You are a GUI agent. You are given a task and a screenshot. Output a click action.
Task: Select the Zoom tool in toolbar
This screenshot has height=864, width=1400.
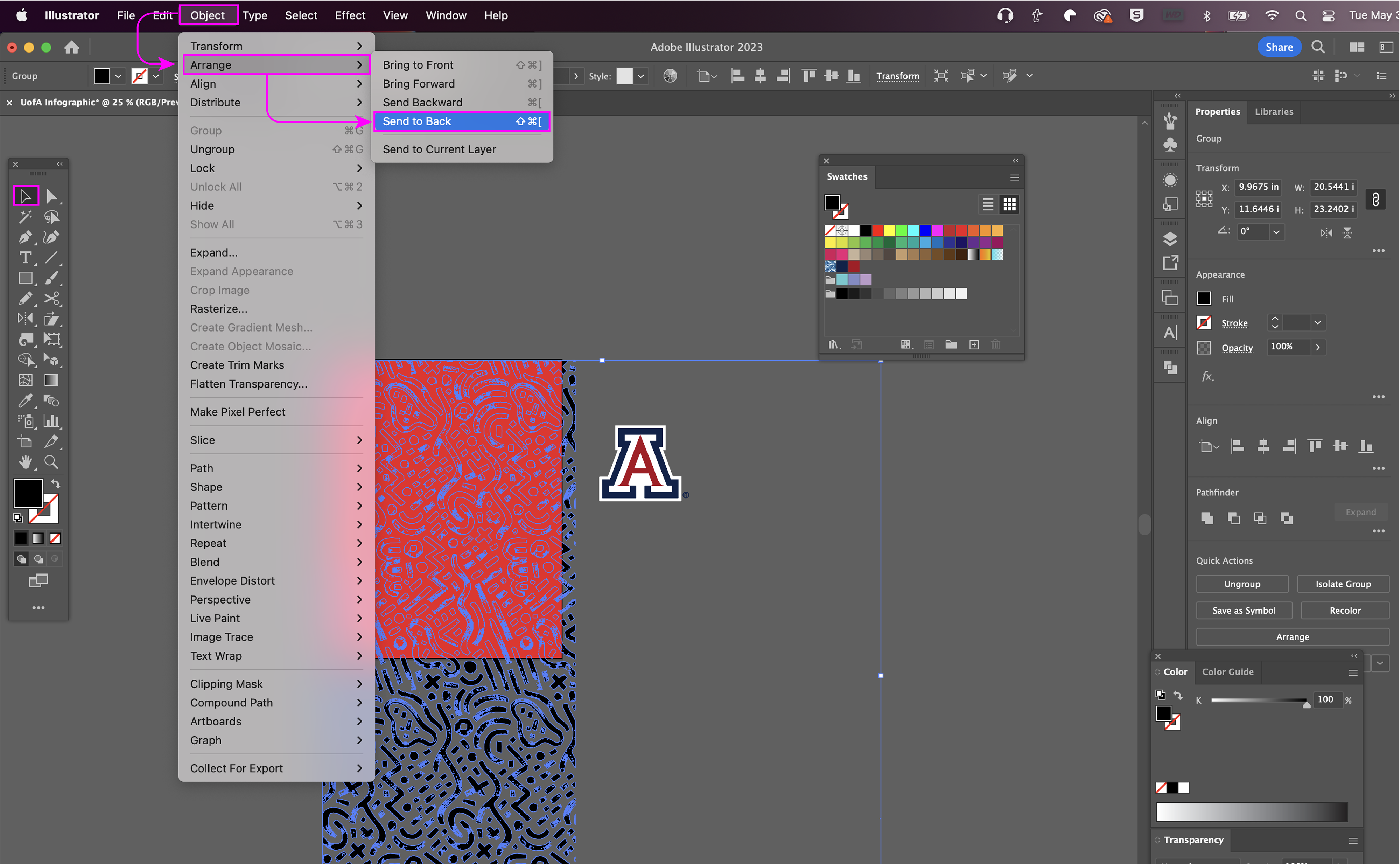51,462
